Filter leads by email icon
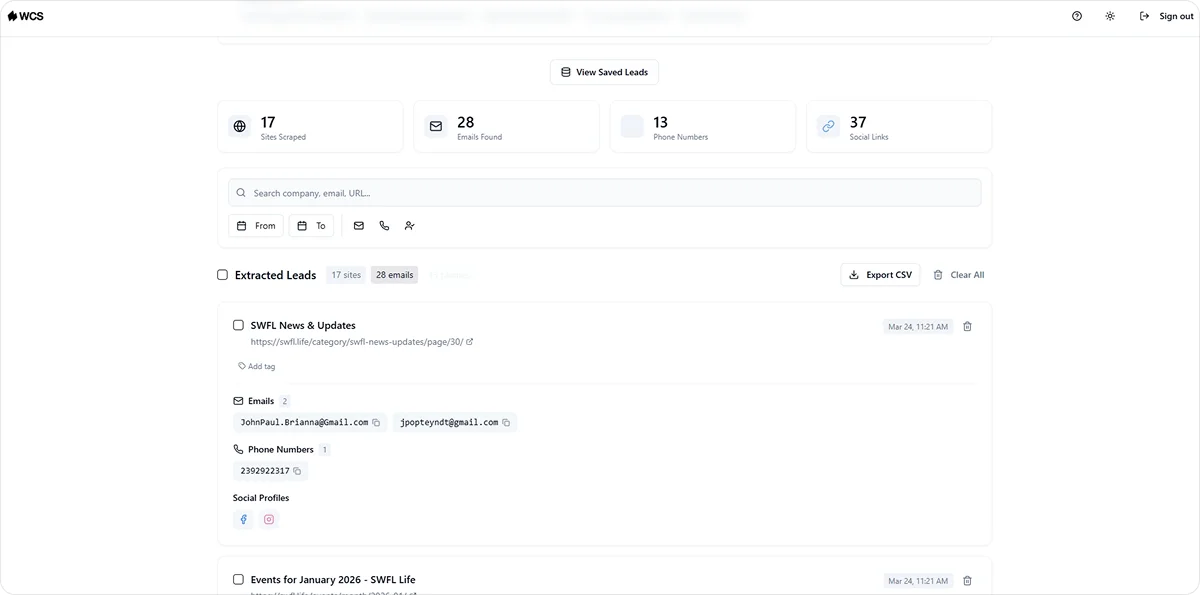The width and height of the screenshot is (1200, 595). pyautogui.click(x=359, y=226)
